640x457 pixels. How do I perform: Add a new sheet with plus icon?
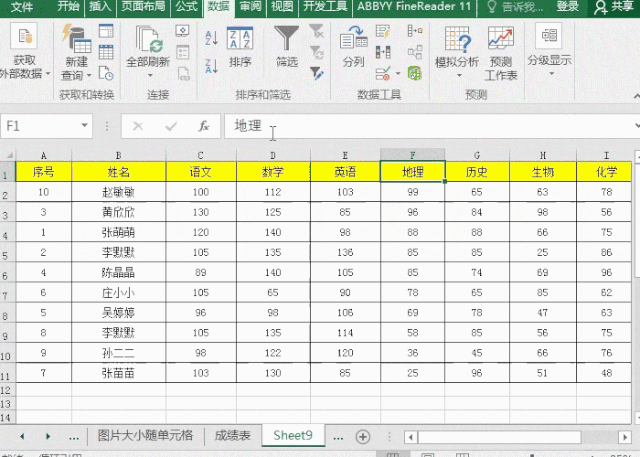(362, 437)
